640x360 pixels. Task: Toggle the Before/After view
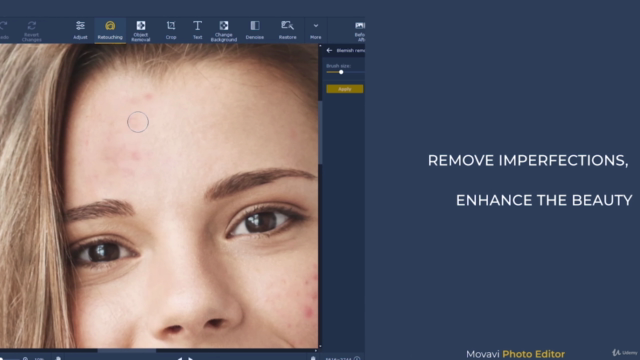tap(360, 31)
